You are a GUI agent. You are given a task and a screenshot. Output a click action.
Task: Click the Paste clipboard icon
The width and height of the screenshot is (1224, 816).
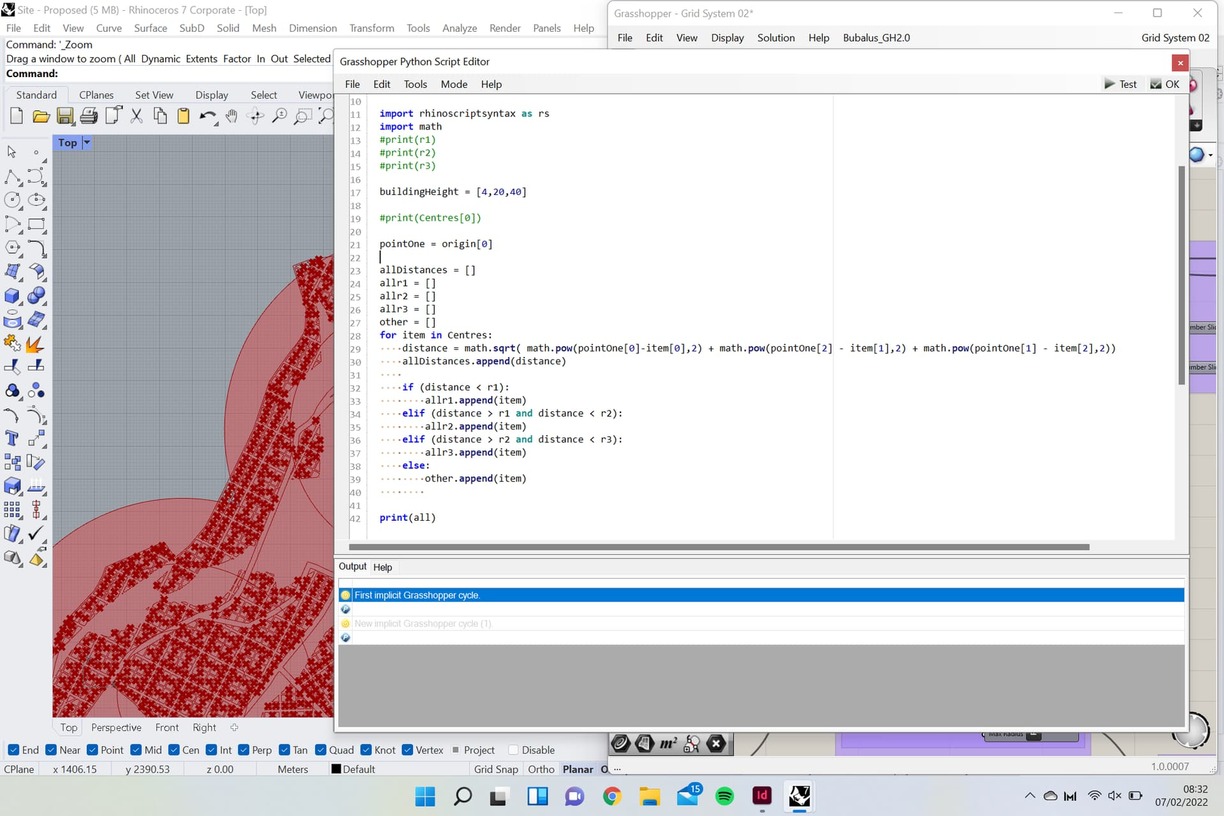click(183, 116)
